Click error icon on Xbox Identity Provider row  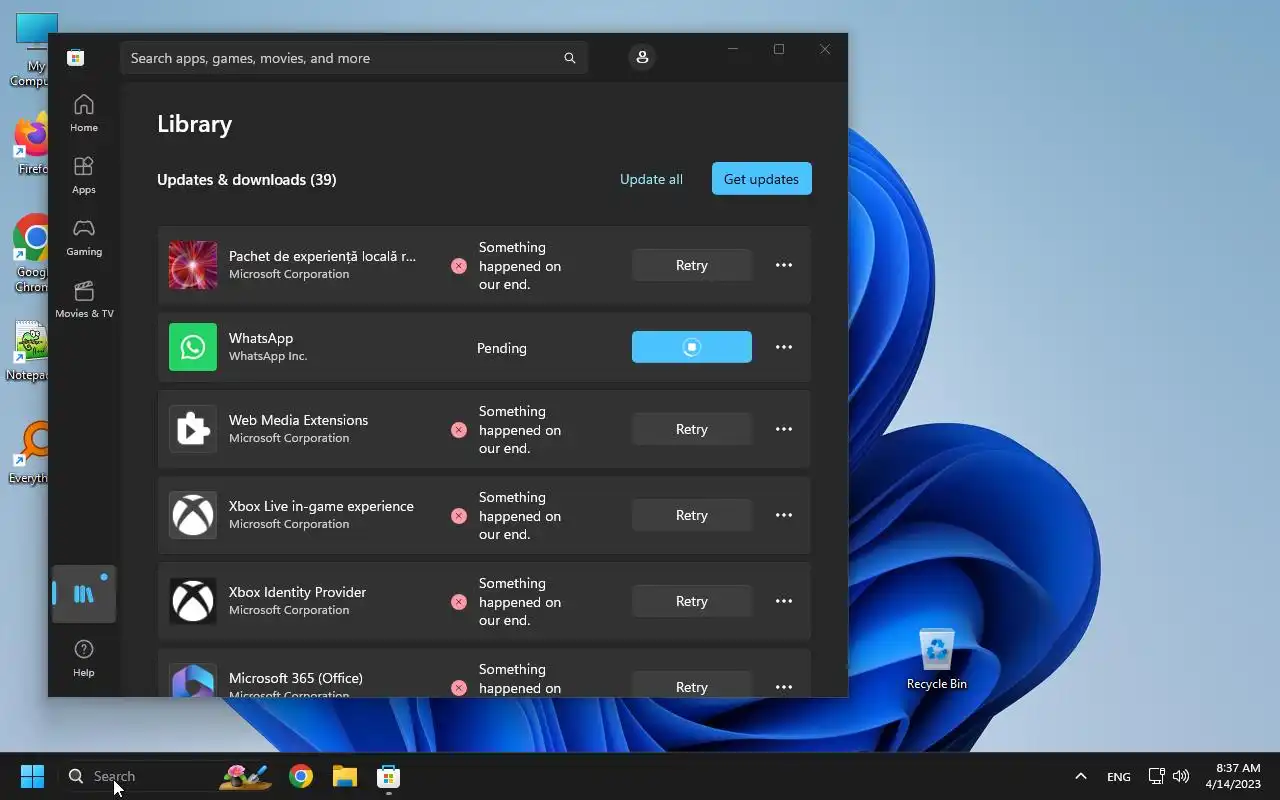tap(458, 602)
